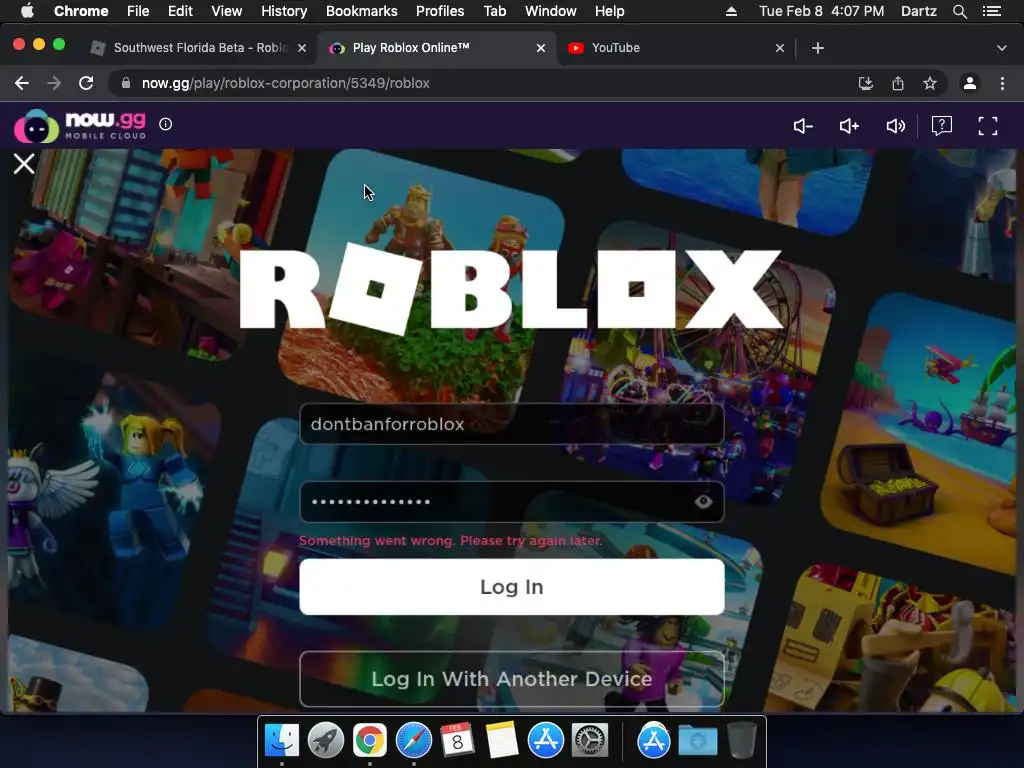Image resolution: width=1024 pixels, height=768 pixels.
Task: Click the large ROBLOX logo
Action: pos(511,289)
